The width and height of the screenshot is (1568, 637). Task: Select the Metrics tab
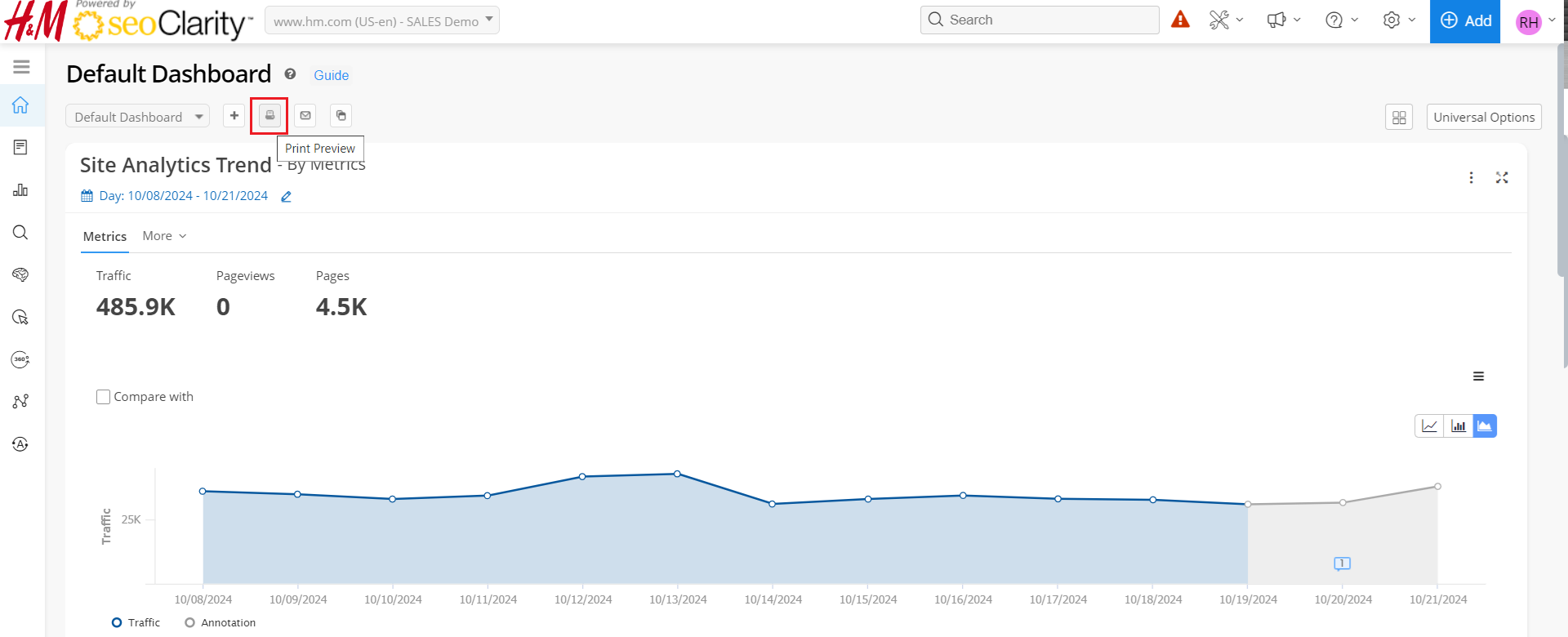105,236
